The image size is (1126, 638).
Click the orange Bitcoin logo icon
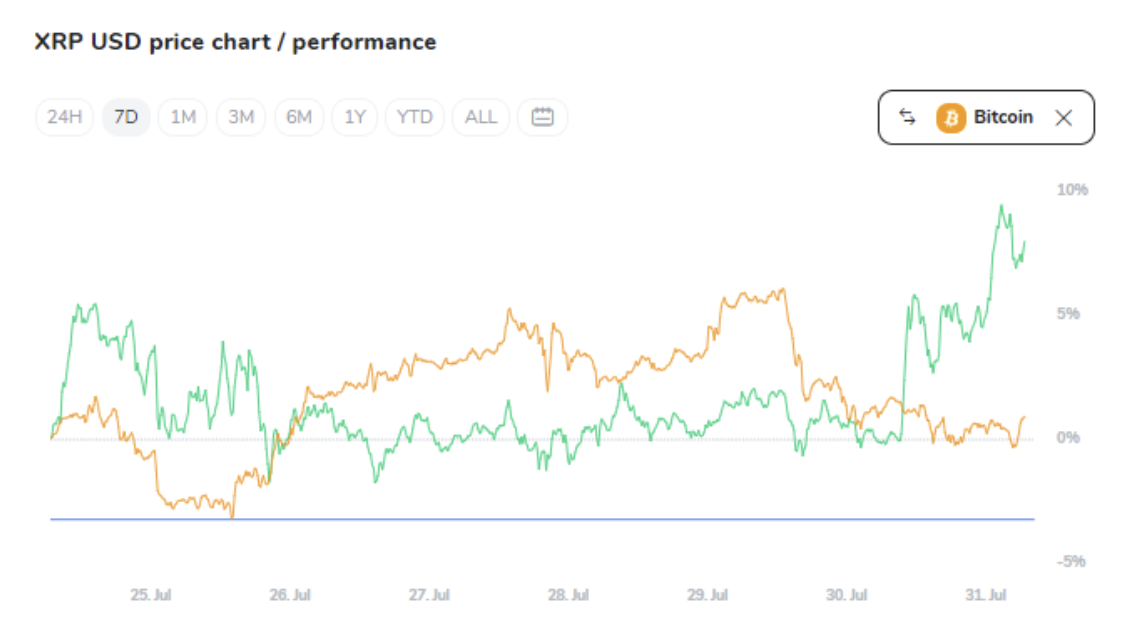(x=950, y=117)
